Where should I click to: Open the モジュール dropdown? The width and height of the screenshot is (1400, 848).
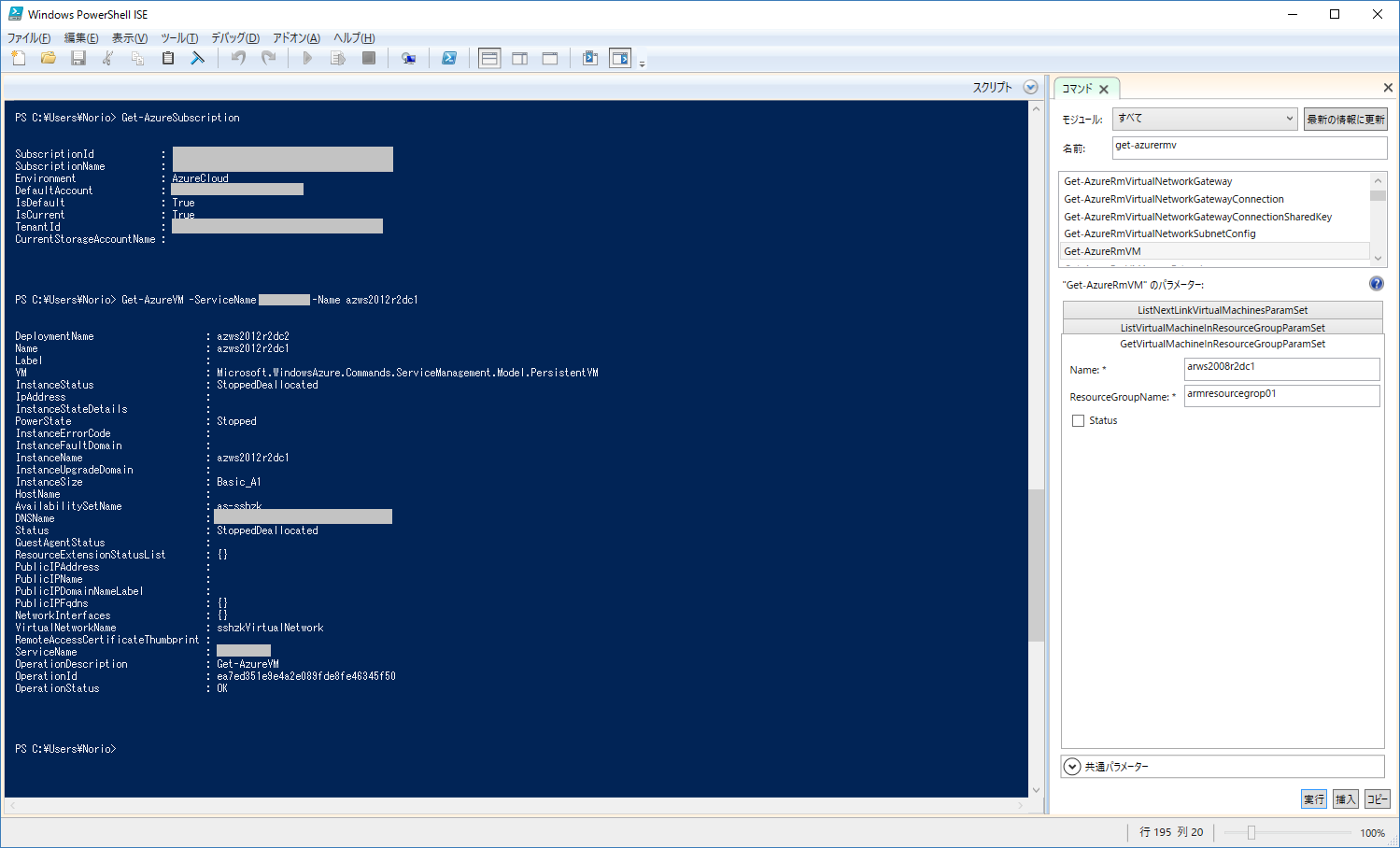click(x=1205, y=119)
